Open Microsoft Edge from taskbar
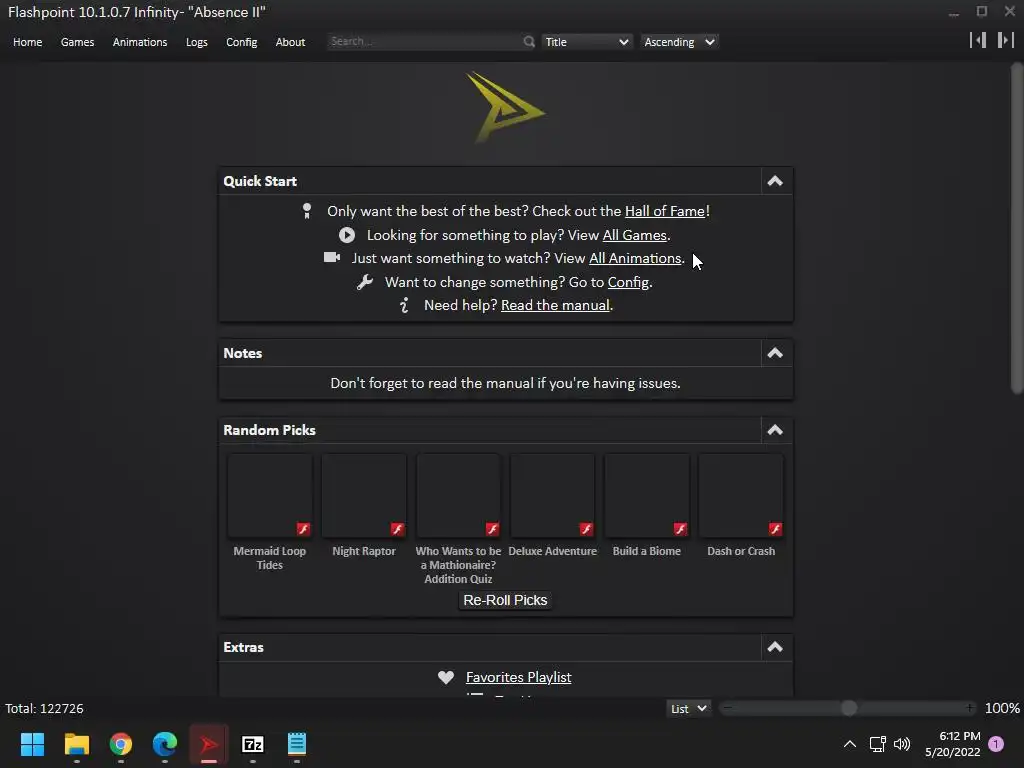Image resolution: width=1024 pixels, height=768 pixels. 165,744
